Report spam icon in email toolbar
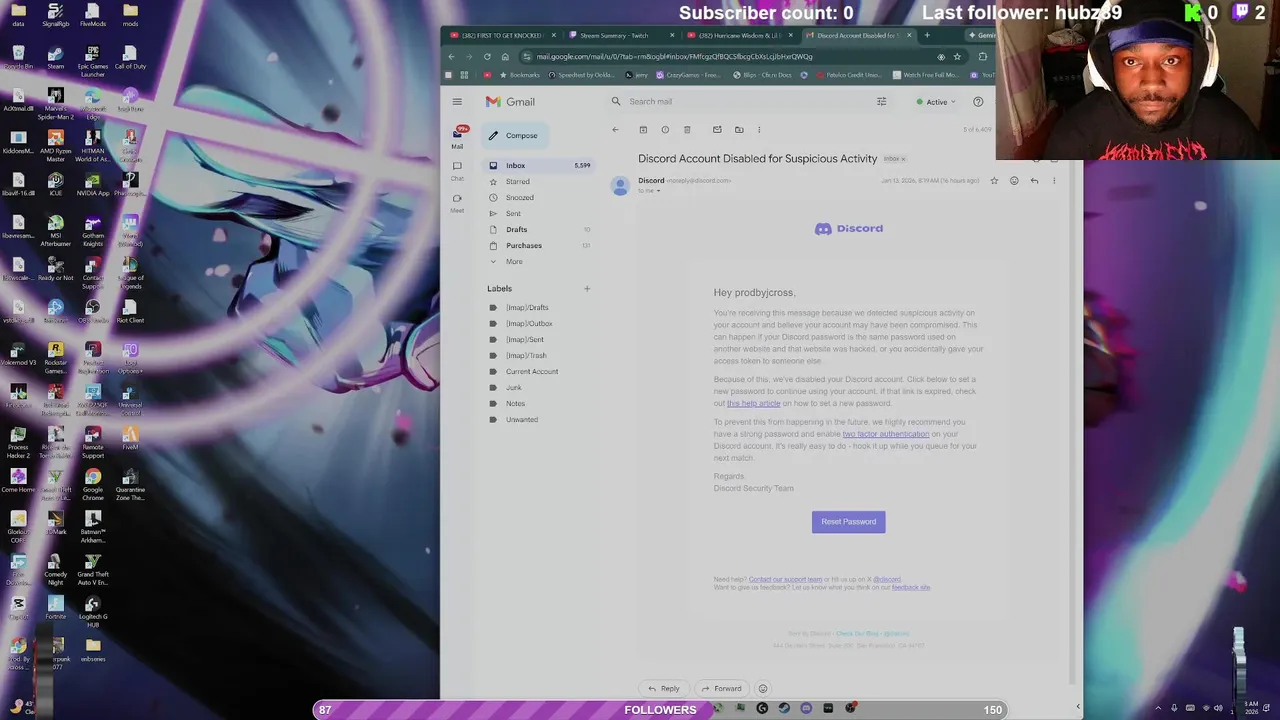 coord(665,129)
